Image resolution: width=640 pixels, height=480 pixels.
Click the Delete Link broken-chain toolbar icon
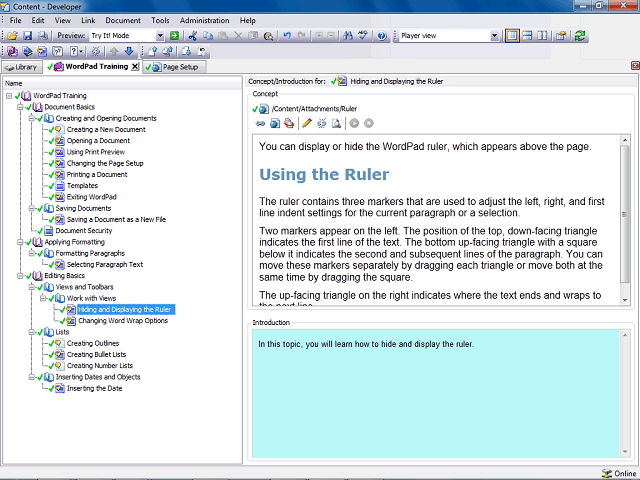96,51
